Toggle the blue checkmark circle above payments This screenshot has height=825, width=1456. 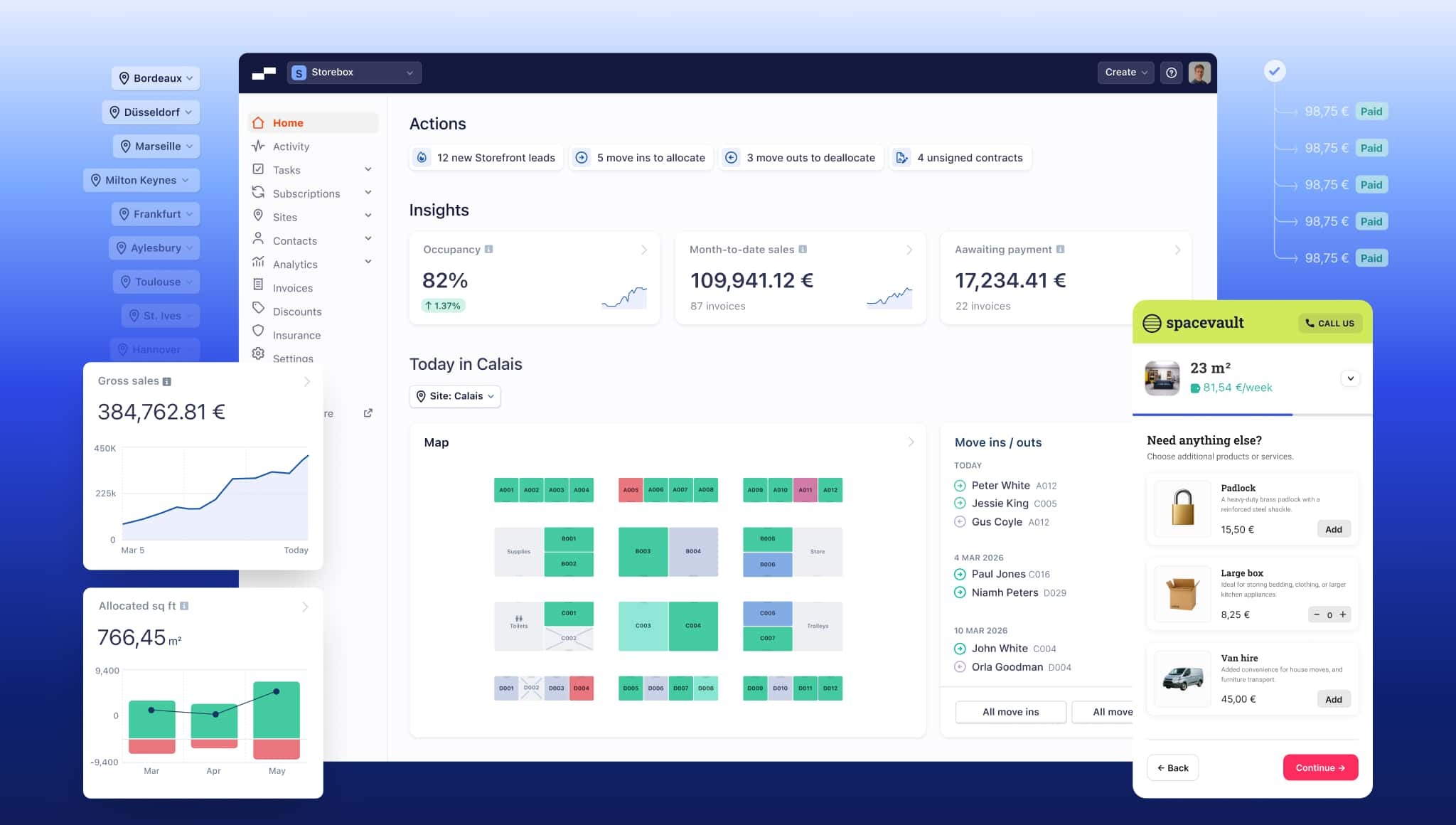click(x=1274, y=71)
